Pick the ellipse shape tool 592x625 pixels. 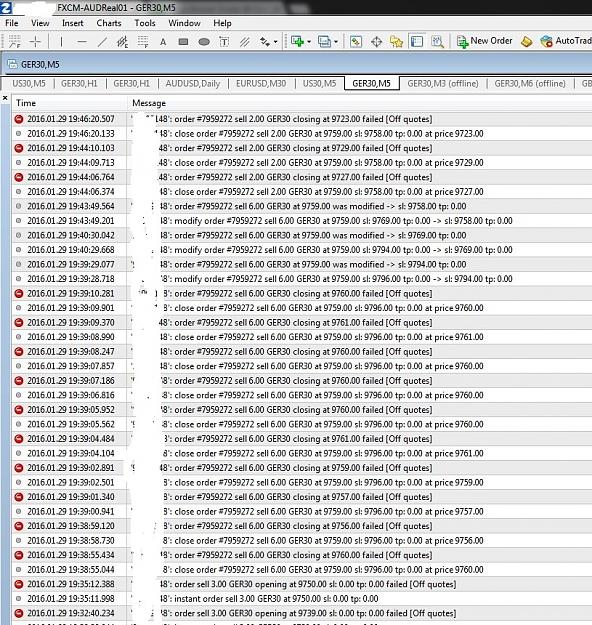point(204,41)
